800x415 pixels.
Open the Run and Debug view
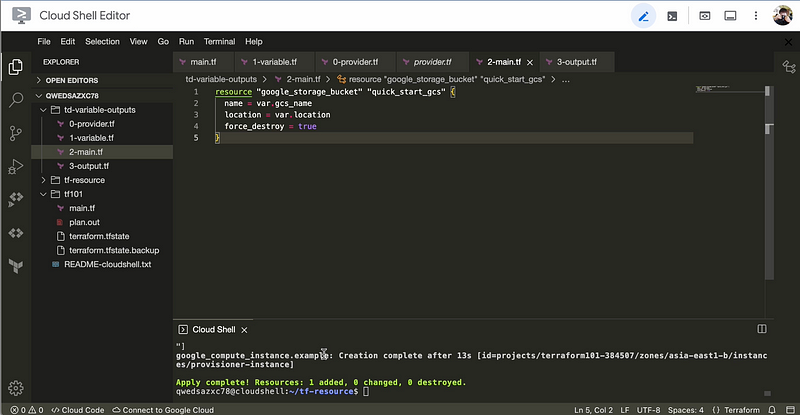(x=16, y=166)
